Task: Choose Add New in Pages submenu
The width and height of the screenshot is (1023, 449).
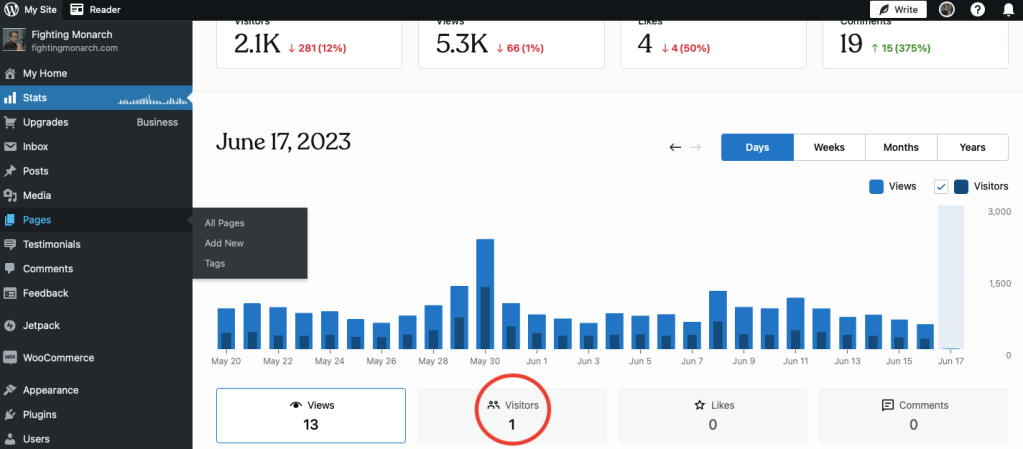Action: pyautogui.click(x=224, y=243)
